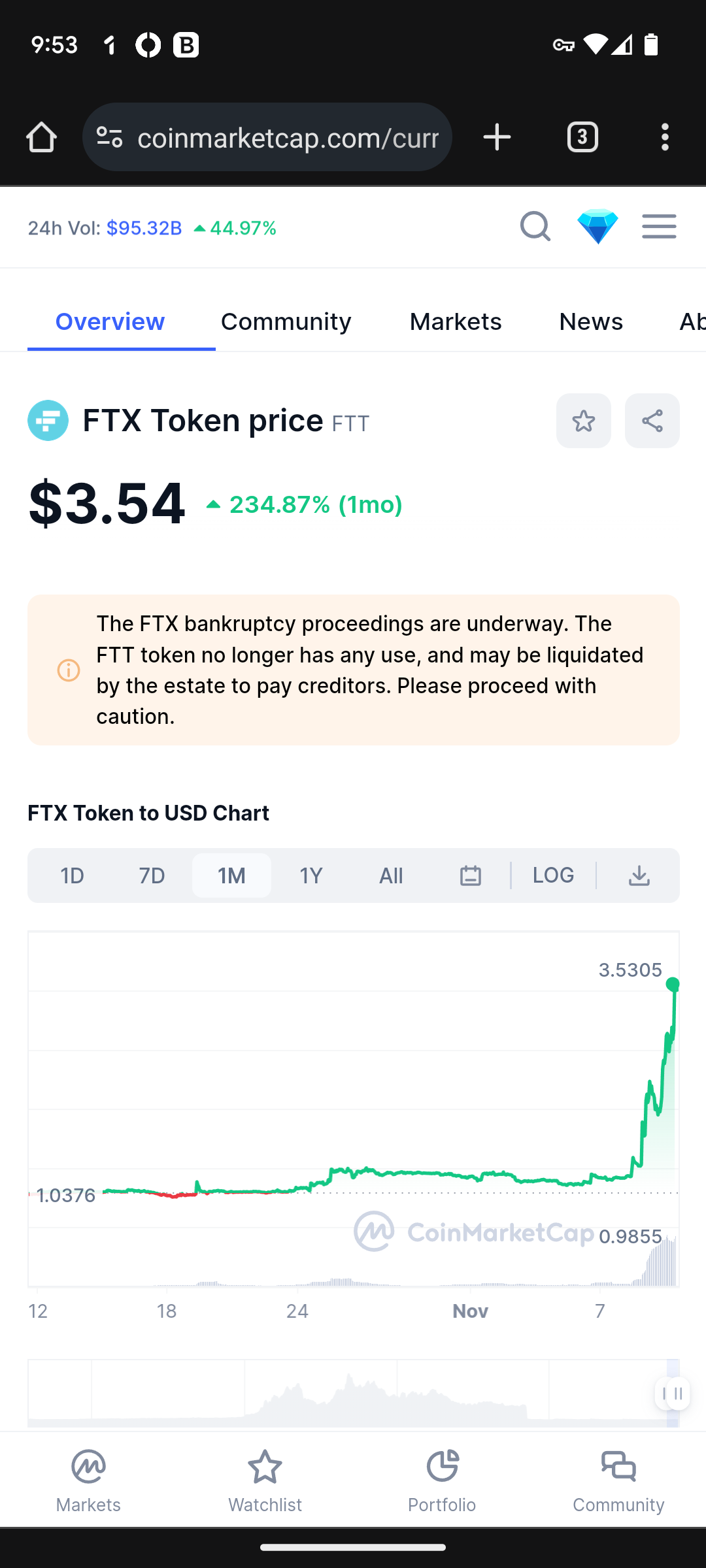The image size is (706, 1568).
Task: Open Portfolio in bottom navigation
Action: click(442, 1480)
